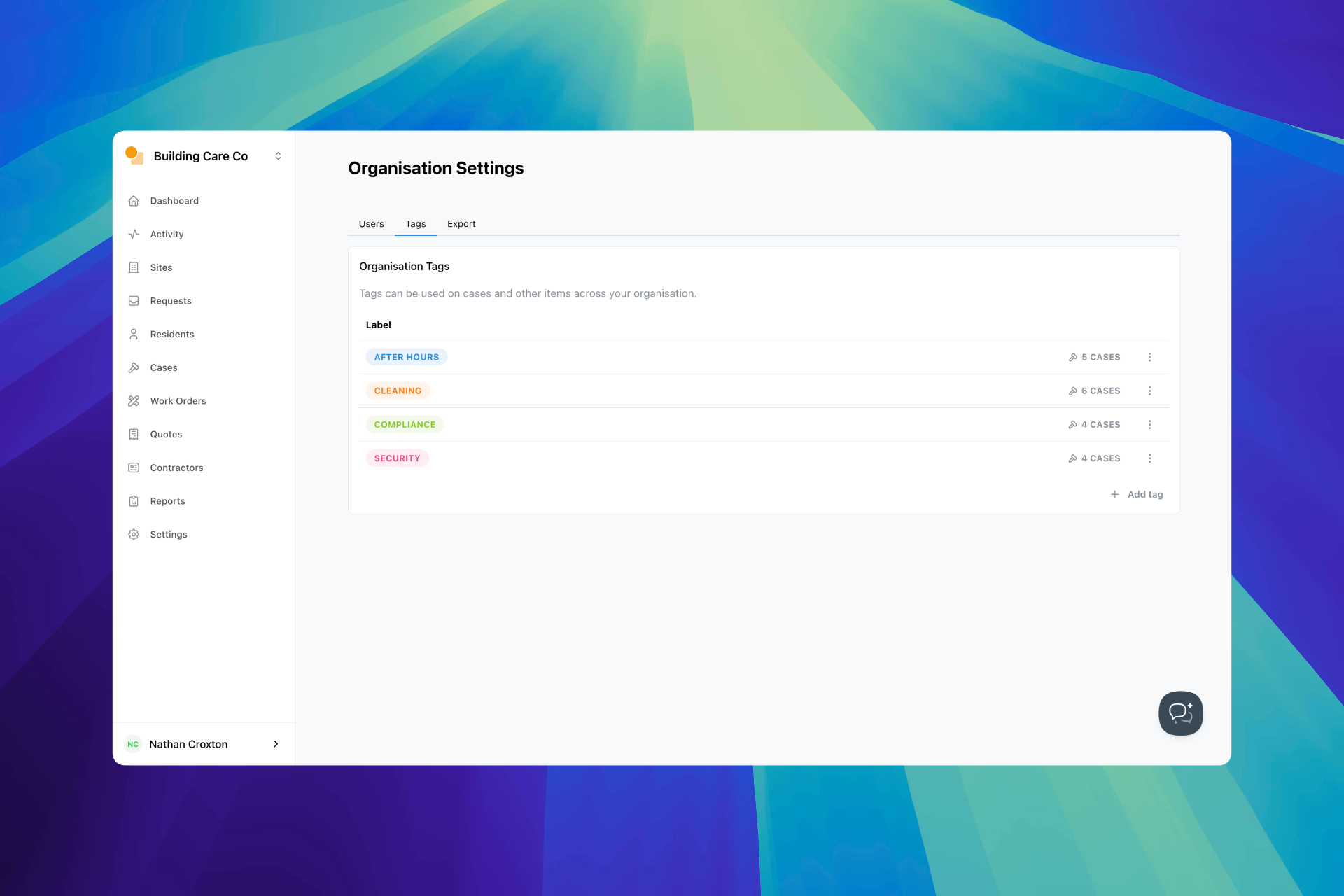Screen dimensions: 1344x896
Task: Open options menu for Security tag
Action: [x=1149, y=458]
